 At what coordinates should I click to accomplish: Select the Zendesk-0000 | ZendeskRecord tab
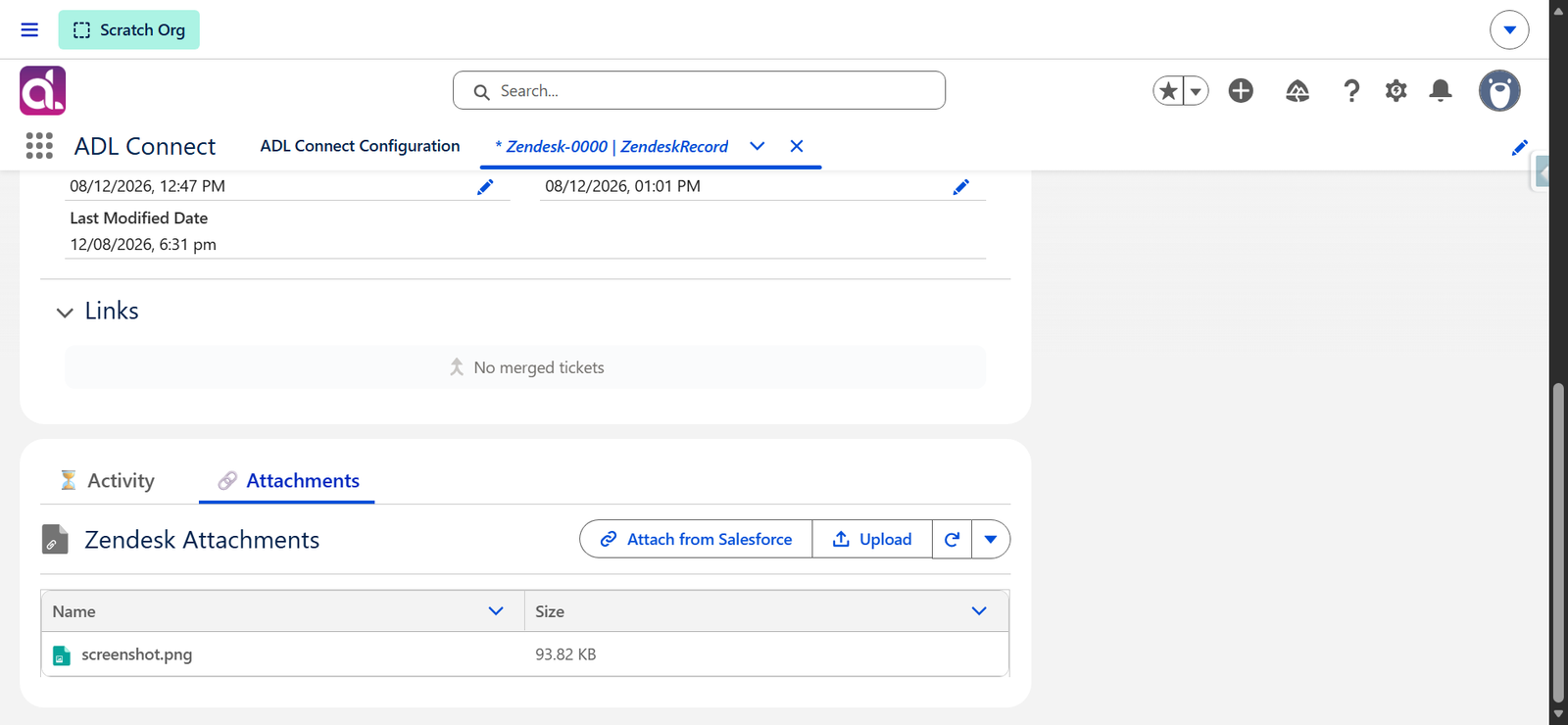tap(612, 146)
